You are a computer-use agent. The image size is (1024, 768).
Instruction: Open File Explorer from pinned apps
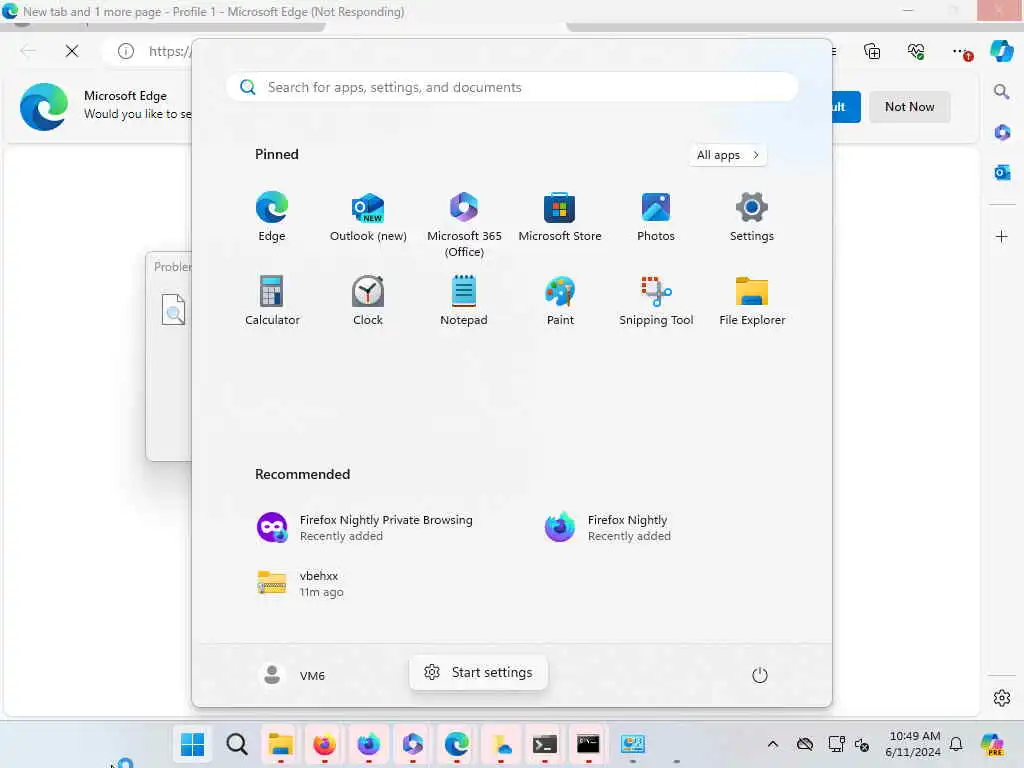tap(752, 300)
